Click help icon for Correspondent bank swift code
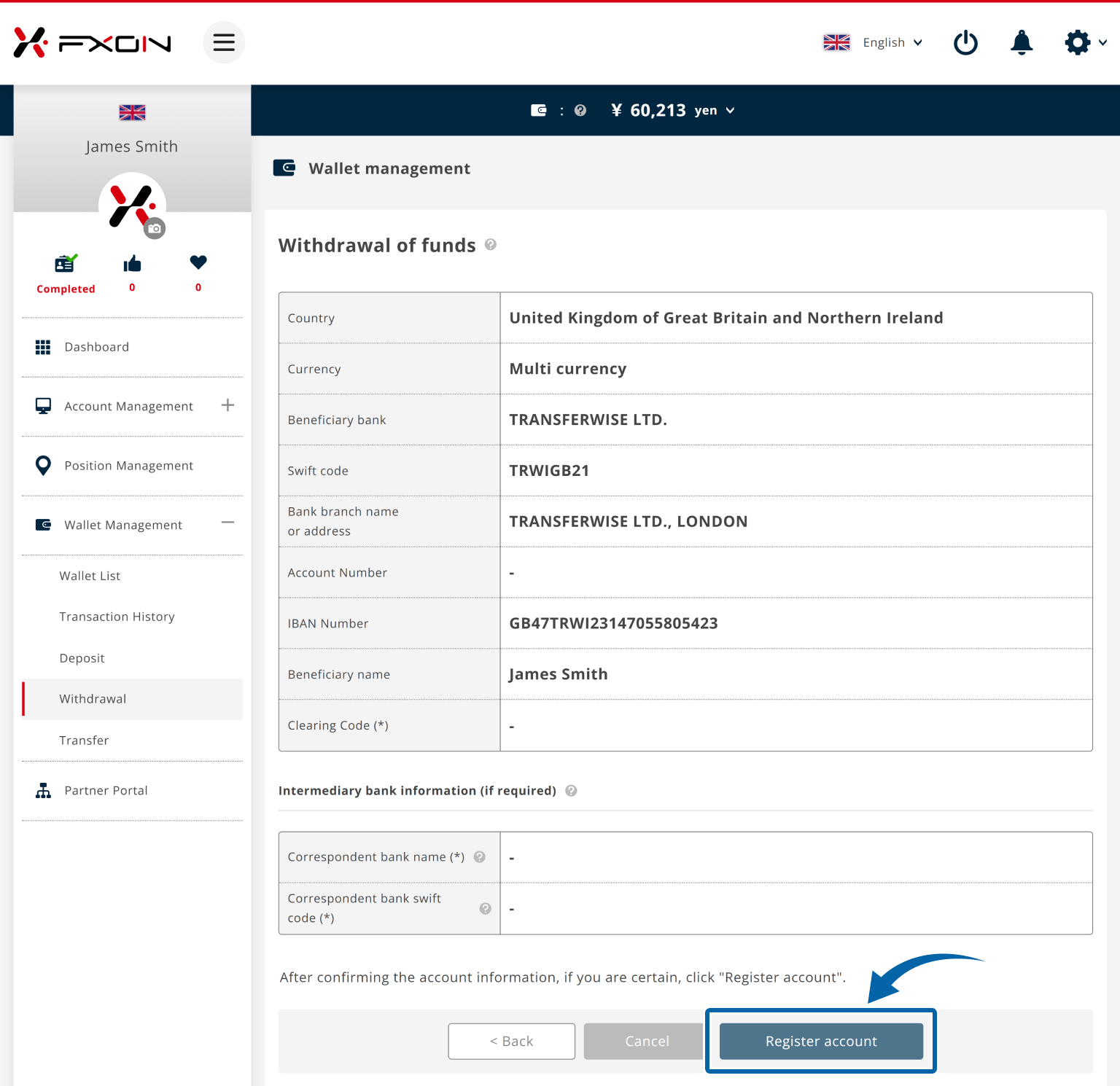1120x1086 pixels. point(485,908)
